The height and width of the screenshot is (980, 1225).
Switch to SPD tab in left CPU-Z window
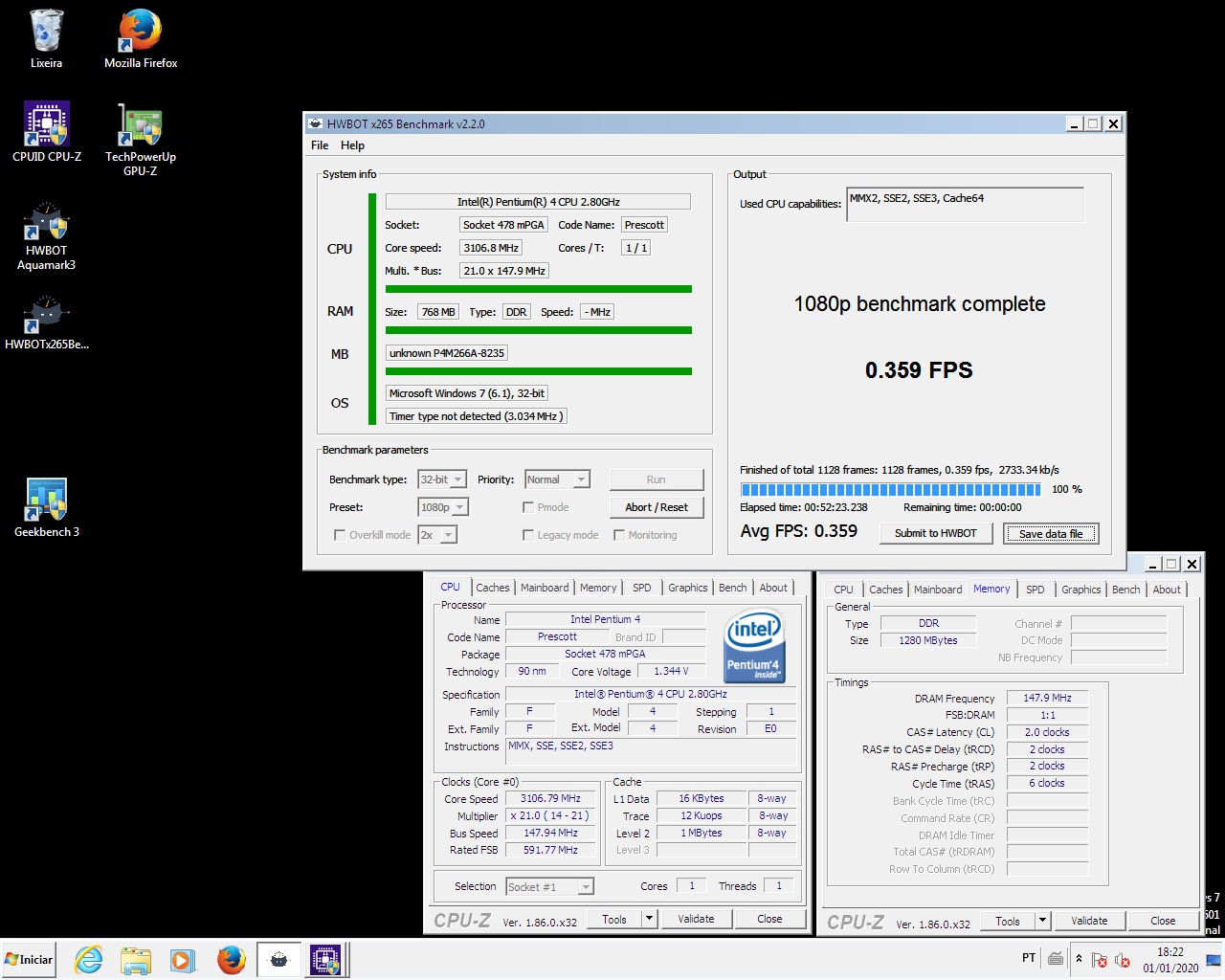tap(642, 588)
